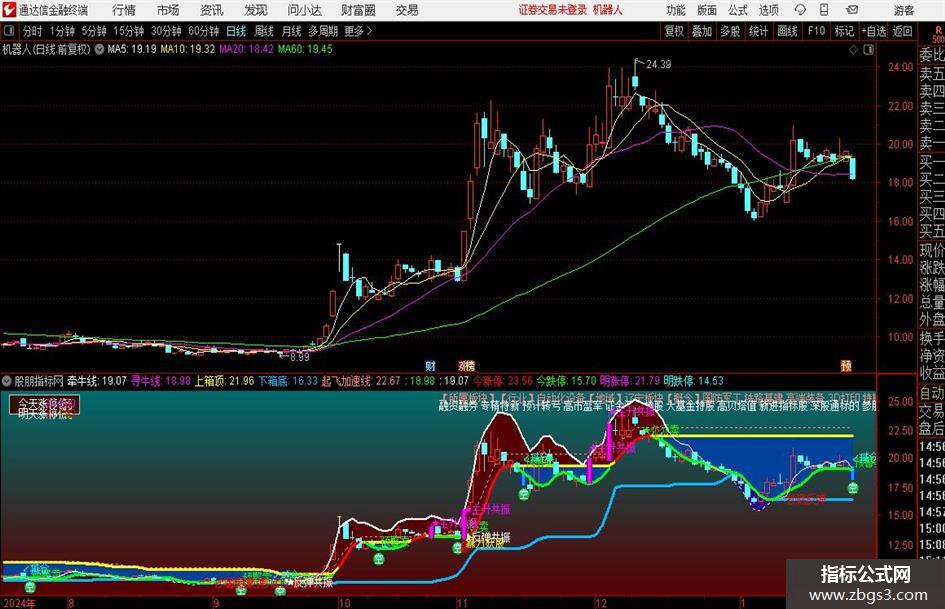Screen dimensions: 945x609
Task: Switch to 周线 weekly period tab
Action: click(x=264, y=31)
